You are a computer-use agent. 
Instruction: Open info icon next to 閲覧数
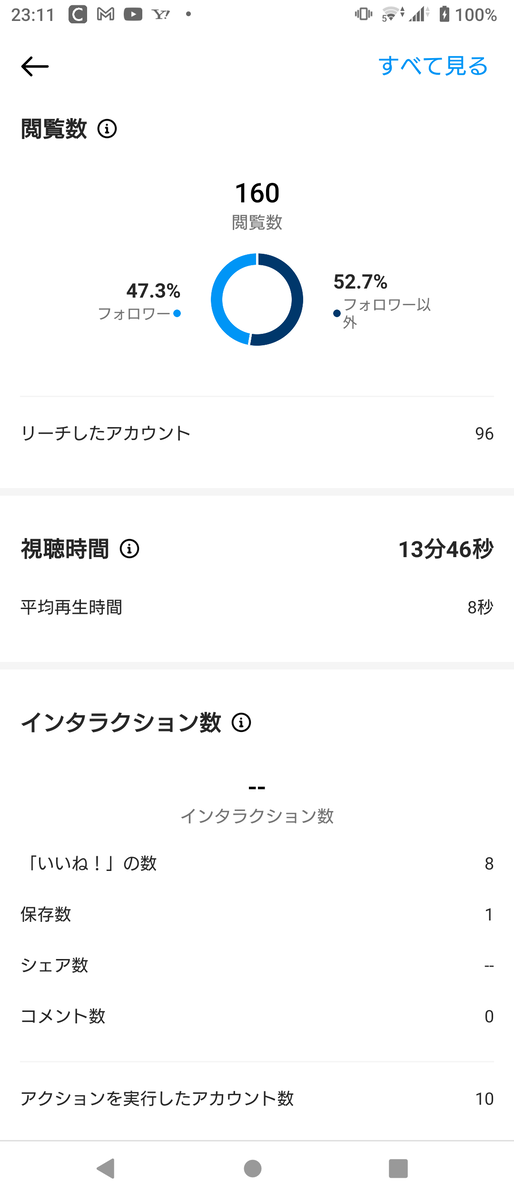tap(107, 129)
